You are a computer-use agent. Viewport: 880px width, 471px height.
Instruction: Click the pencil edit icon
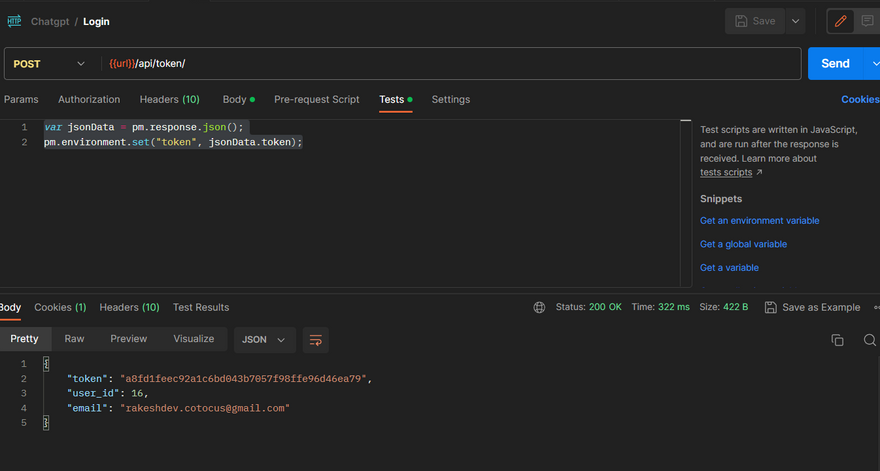(x=842, y=21)
